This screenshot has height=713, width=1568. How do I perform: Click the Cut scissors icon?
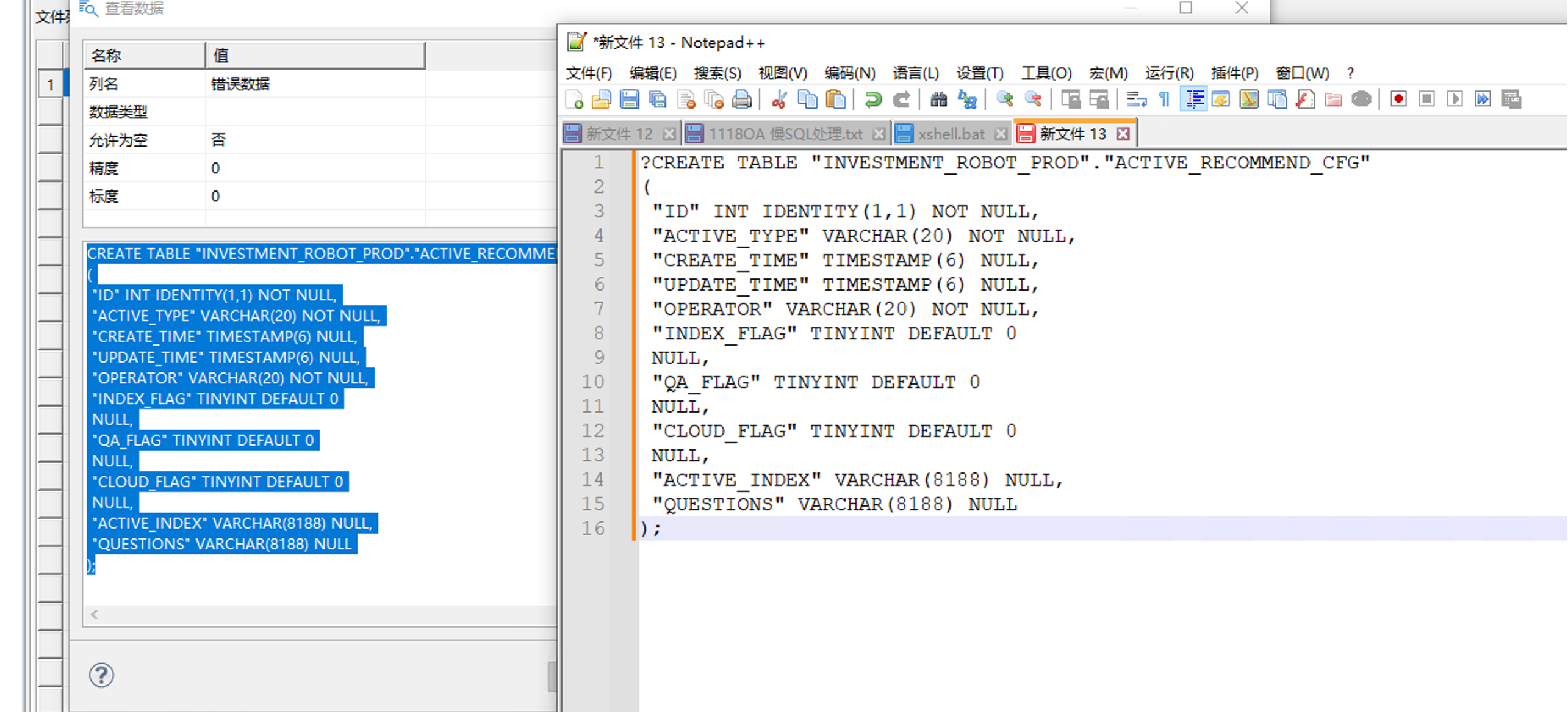[779, 100]
